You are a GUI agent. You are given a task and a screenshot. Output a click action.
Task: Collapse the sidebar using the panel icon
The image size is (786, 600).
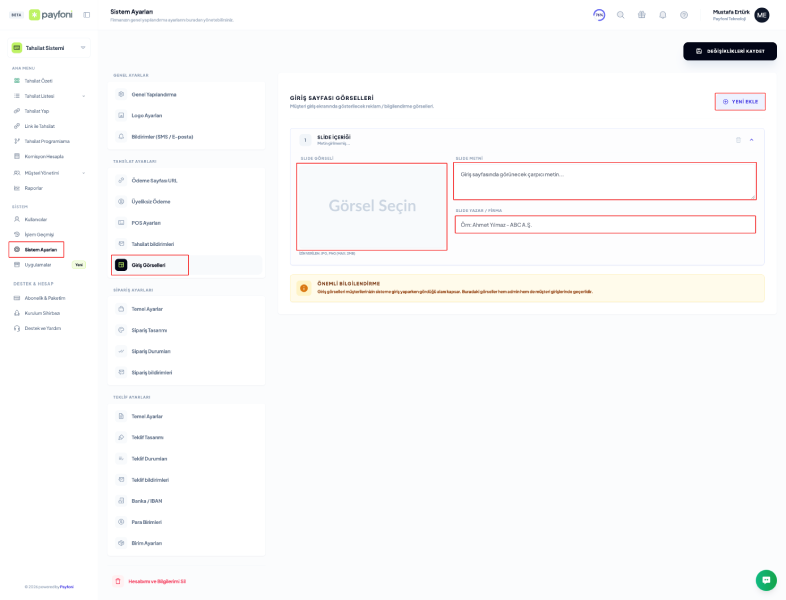87,15
